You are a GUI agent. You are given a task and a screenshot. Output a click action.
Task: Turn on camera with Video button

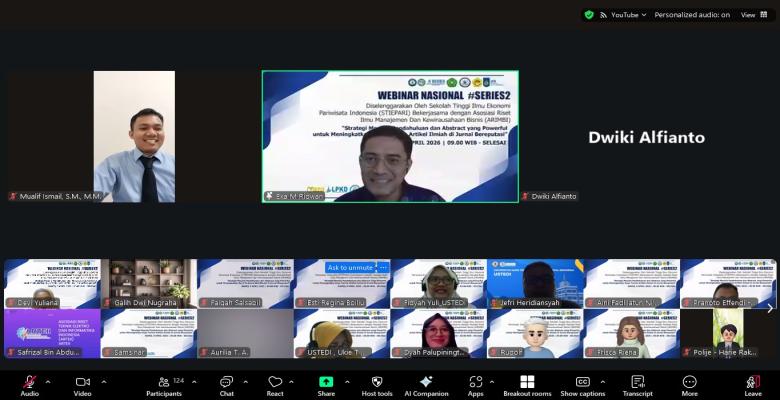click(x=82, y=385)
